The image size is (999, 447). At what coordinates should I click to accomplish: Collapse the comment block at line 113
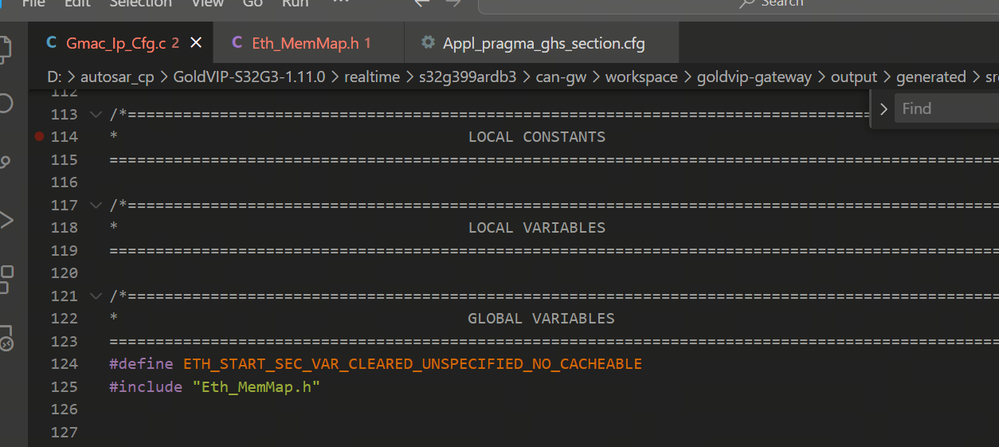tap(96, 114)
